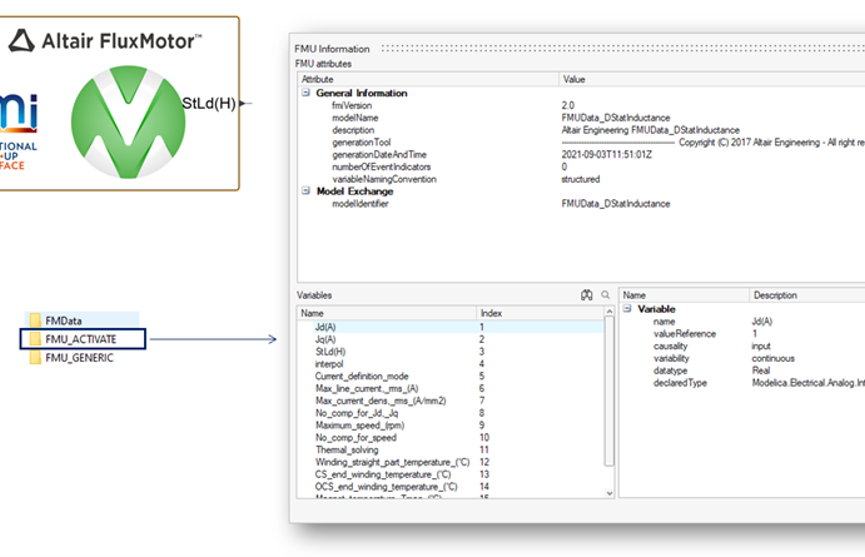The image size is (865, 557).
Task: Click the input causality value
Action: (761, 346)
